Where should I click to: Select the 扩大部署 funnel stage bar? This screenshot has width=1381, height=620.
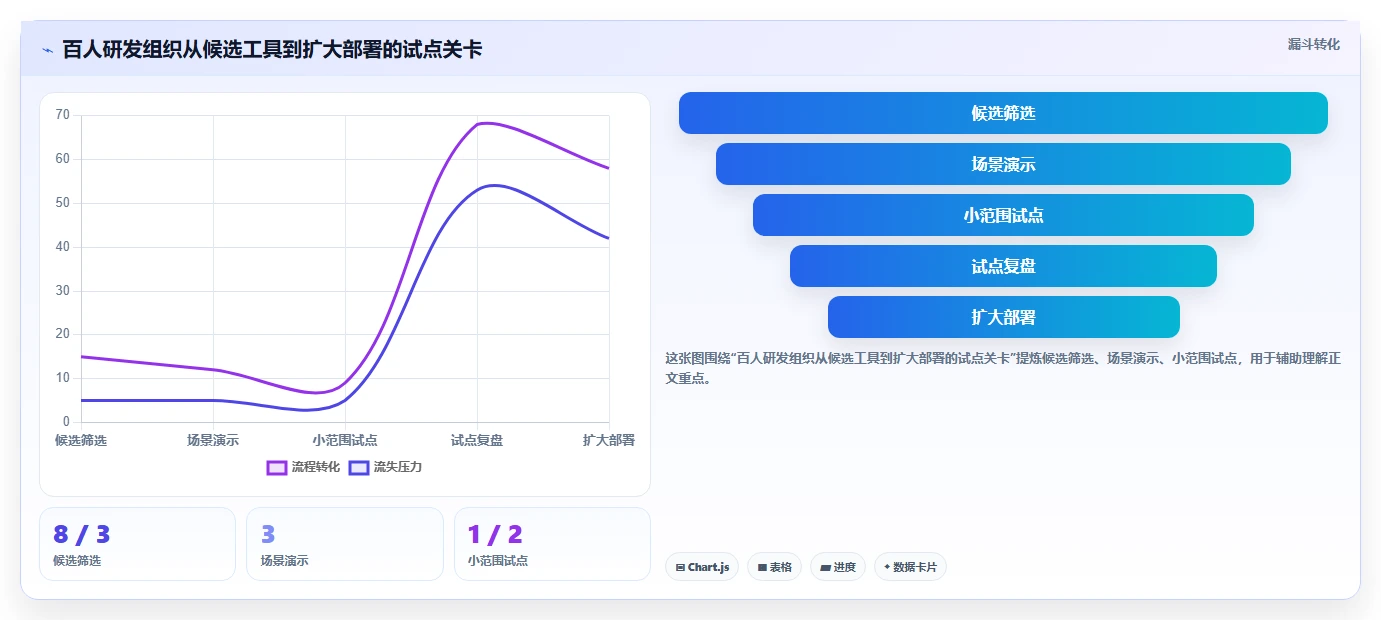tap(1003, 317)
